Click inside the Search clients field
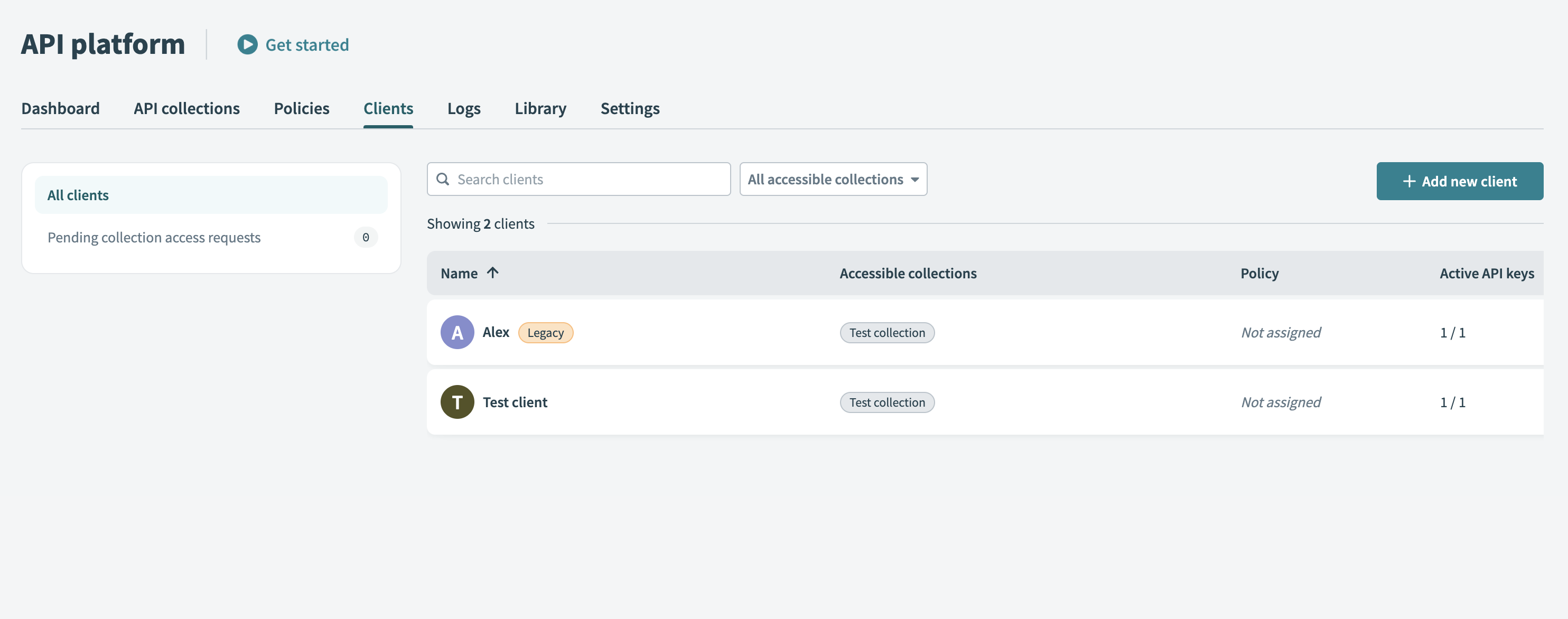The width and height of the screenshot is (1568, 619). 578,179
